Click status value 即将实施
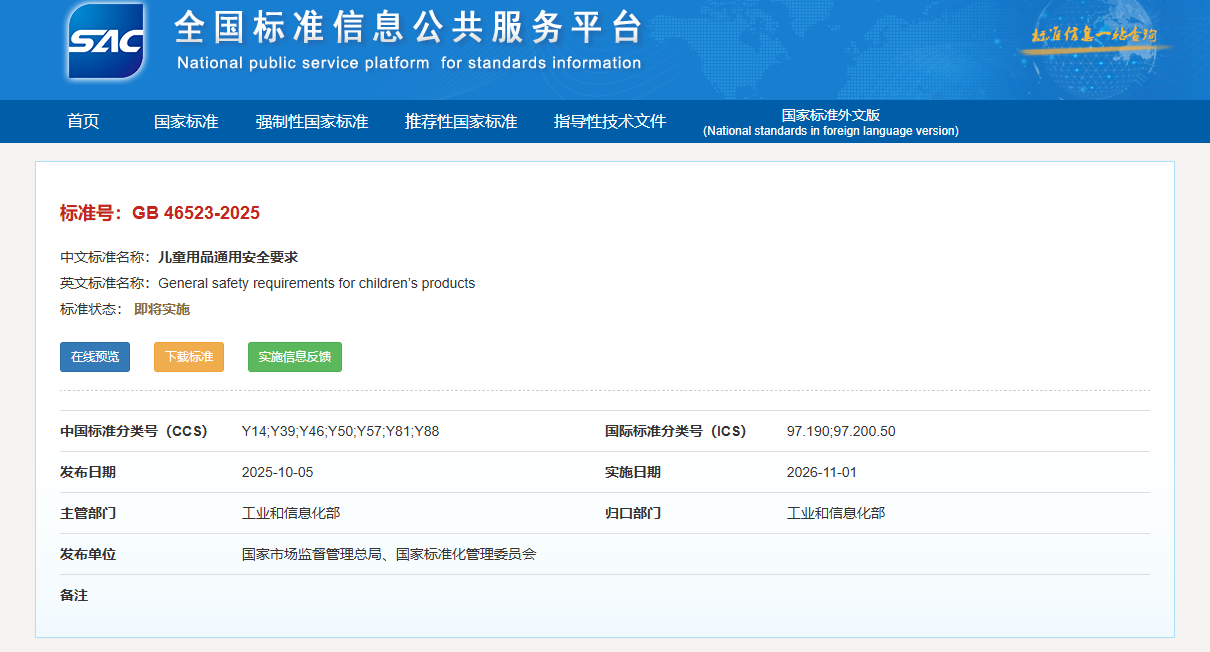1210x652 pixels. point(162,309)
